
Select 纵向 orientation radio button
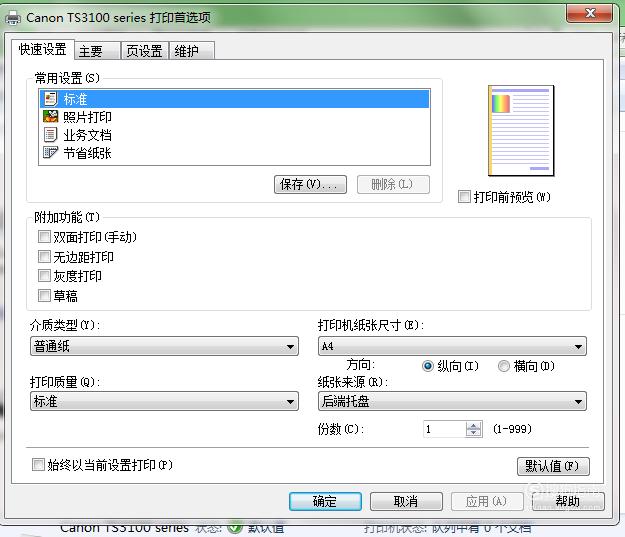click(428, 366)
